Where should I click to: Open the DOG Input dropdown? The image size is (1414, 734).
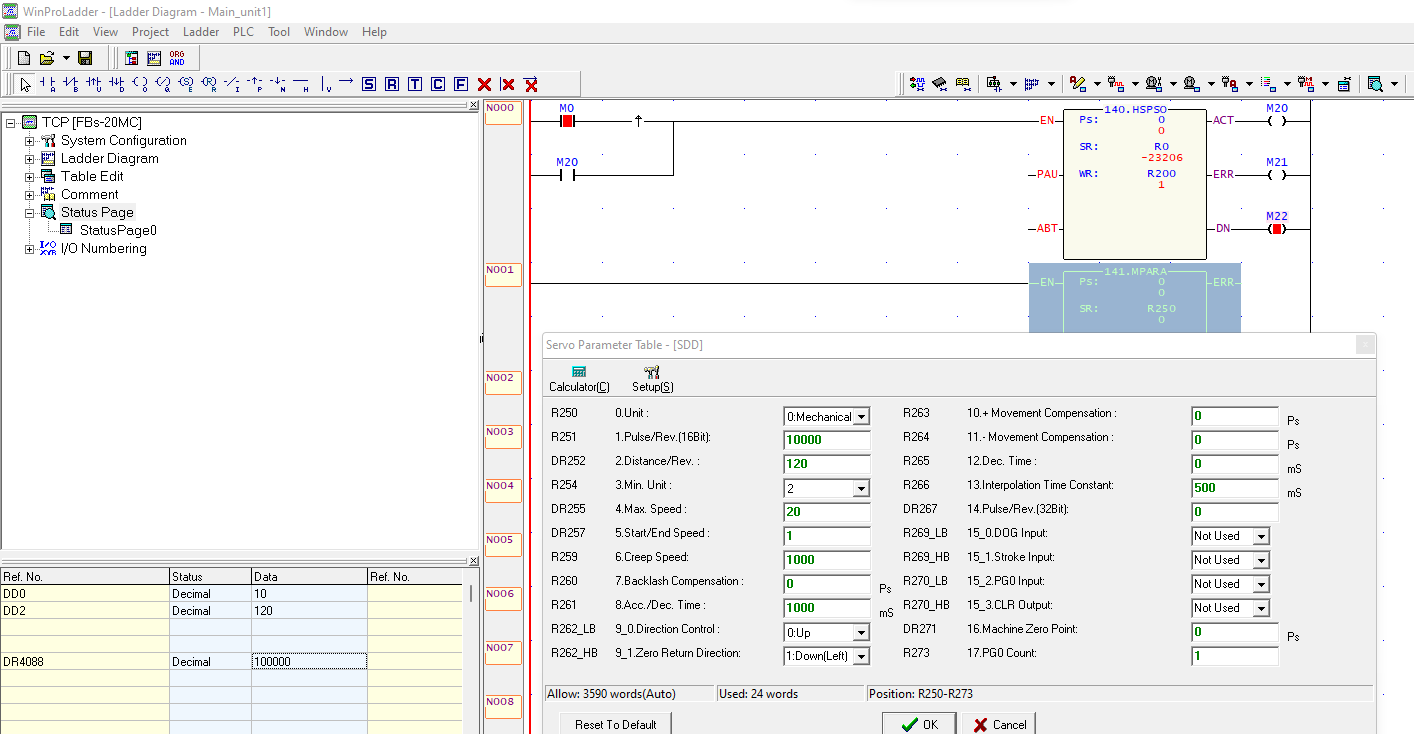pyautogui.click(x=1260, y=537)
